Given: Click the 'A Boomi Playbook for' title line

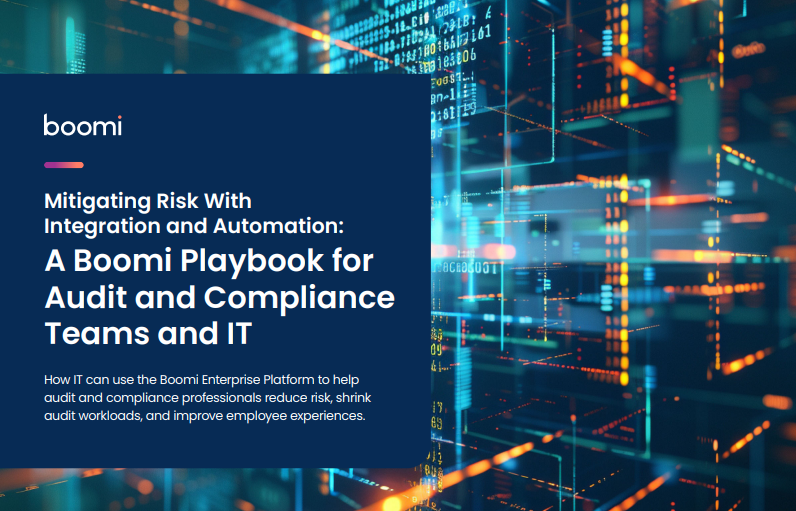Looking at the screenshot, I should pos(208,262).
